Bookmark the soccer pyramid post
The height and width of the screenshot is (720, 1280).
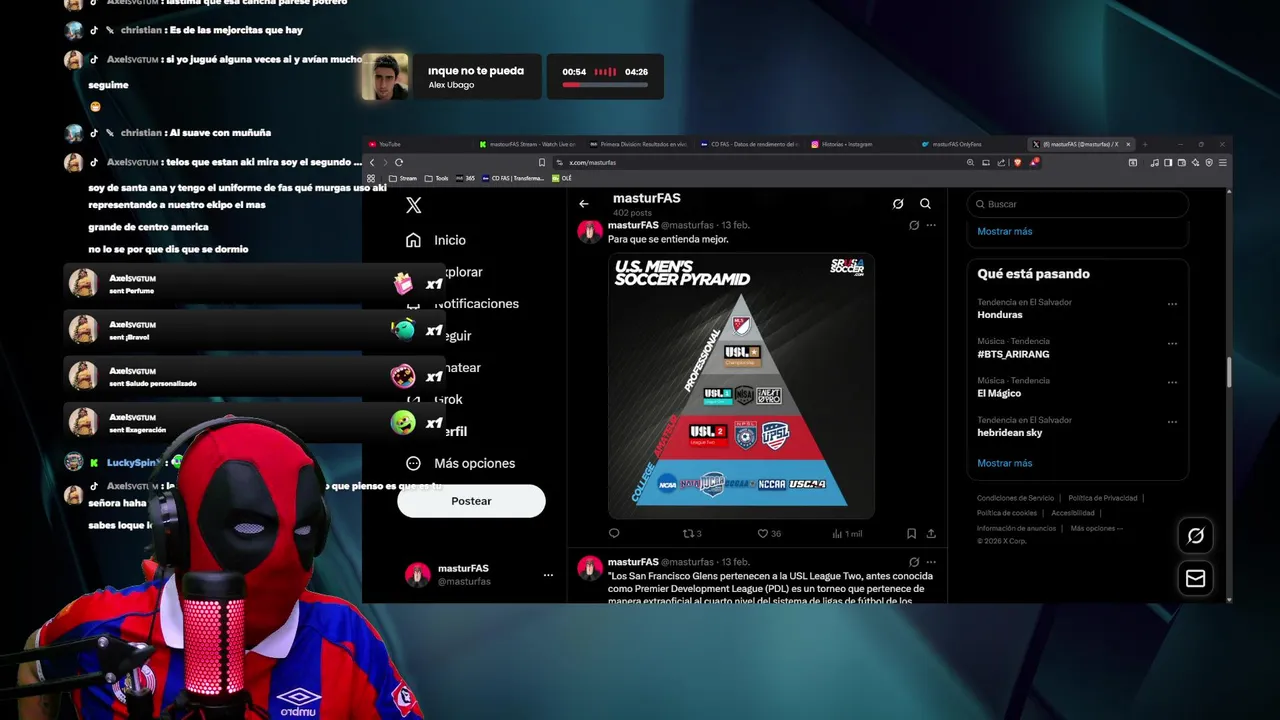click(911, 534)
